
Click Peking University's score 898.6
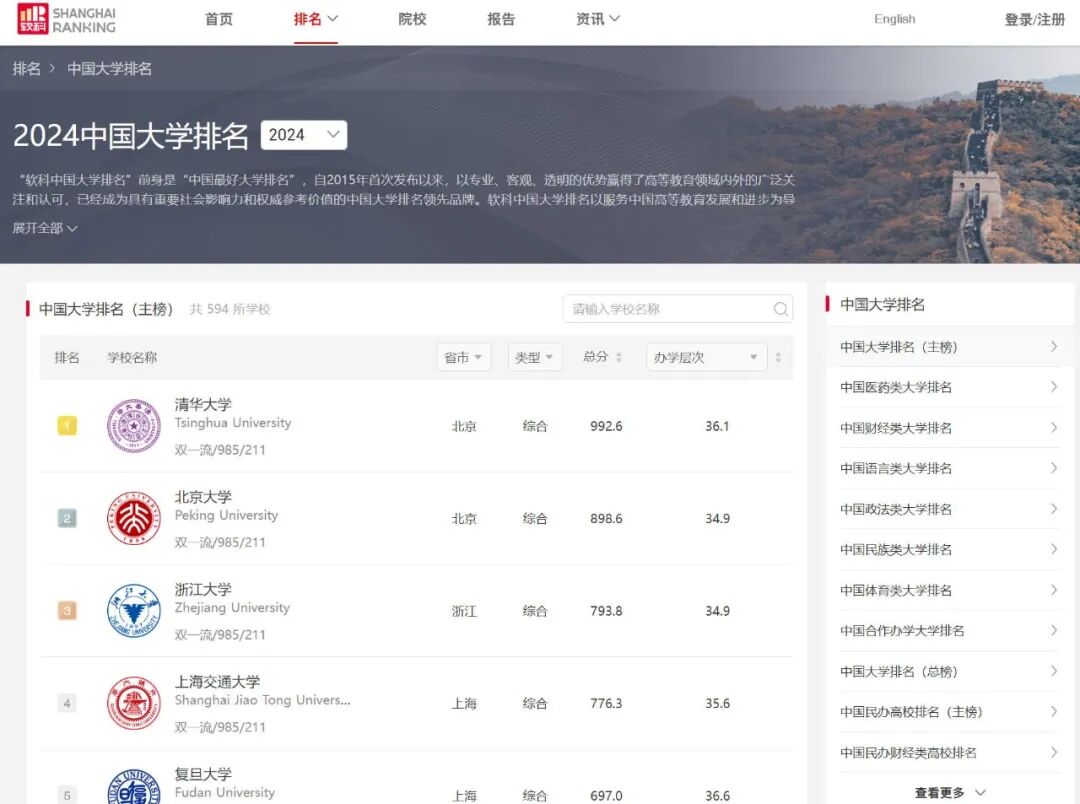pos(606,518)
